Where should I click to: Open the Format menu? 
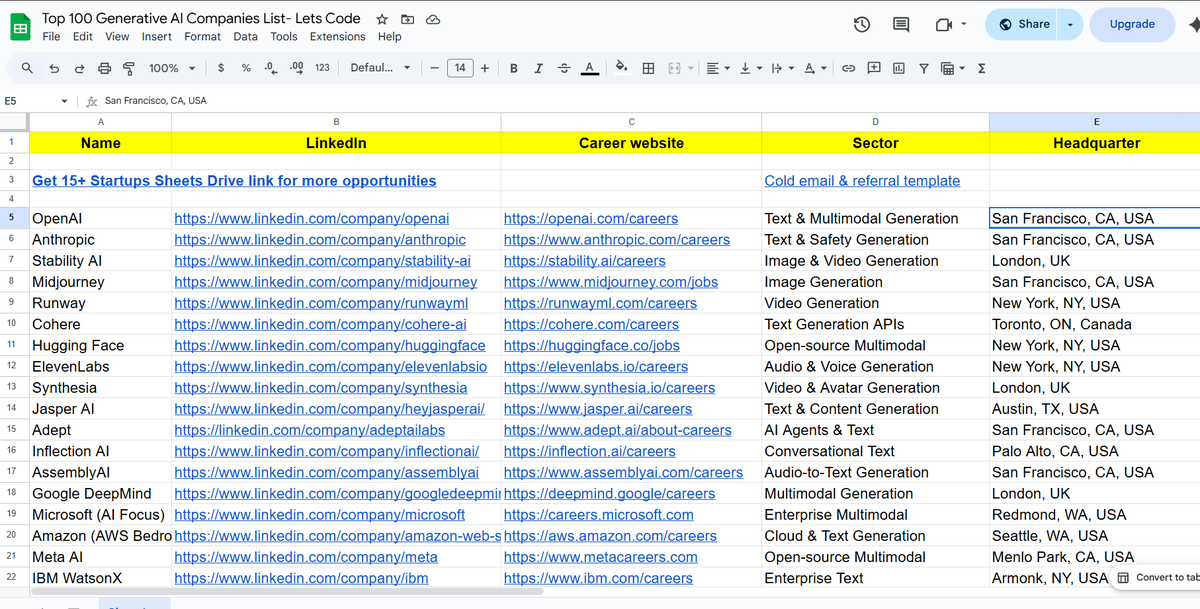click(202, 36)
